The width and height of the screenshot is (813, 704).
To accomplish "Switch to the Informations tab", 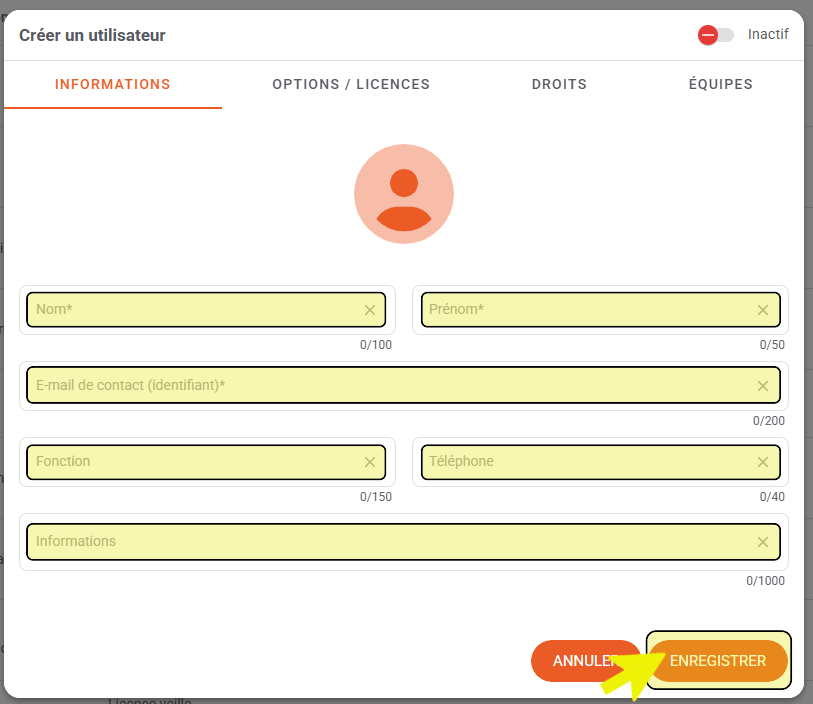I will (x=113, y=84).
